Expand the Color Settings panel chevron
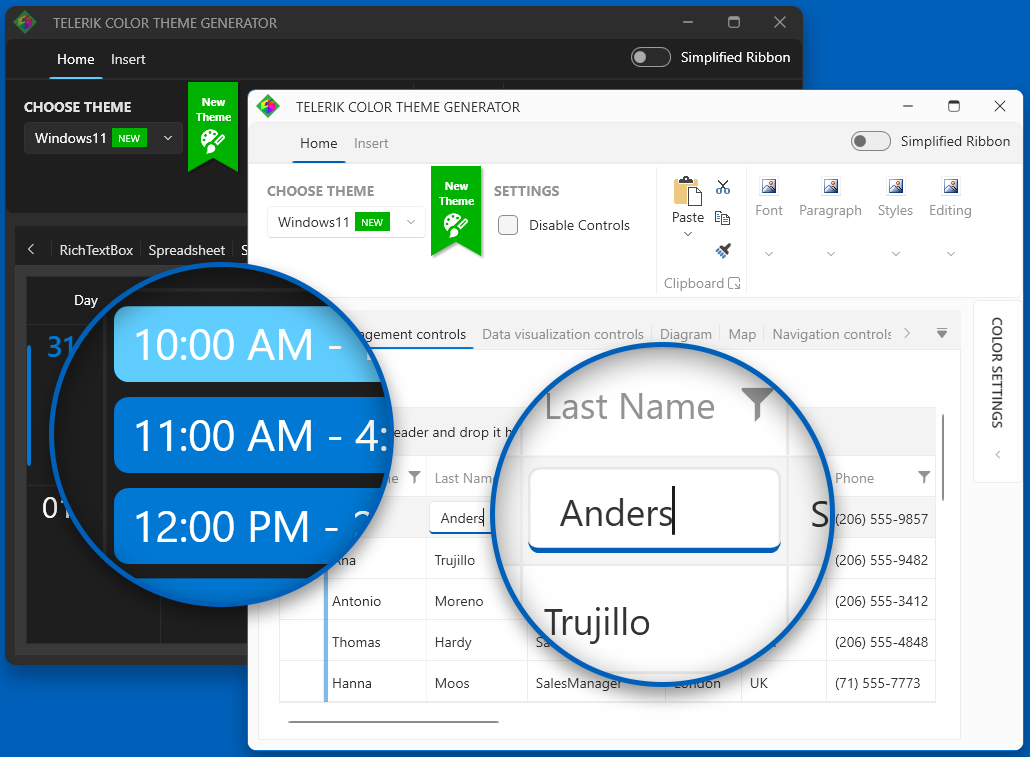The width and height of the screenshot is (1030, 757). pyautogui.click(x=997, y=455)
